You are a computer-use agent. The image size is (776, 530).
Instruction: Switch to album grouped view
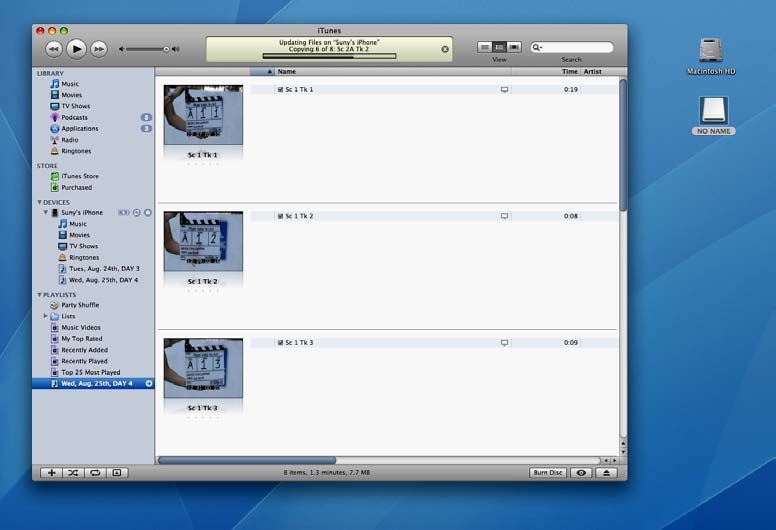(499, 47)
